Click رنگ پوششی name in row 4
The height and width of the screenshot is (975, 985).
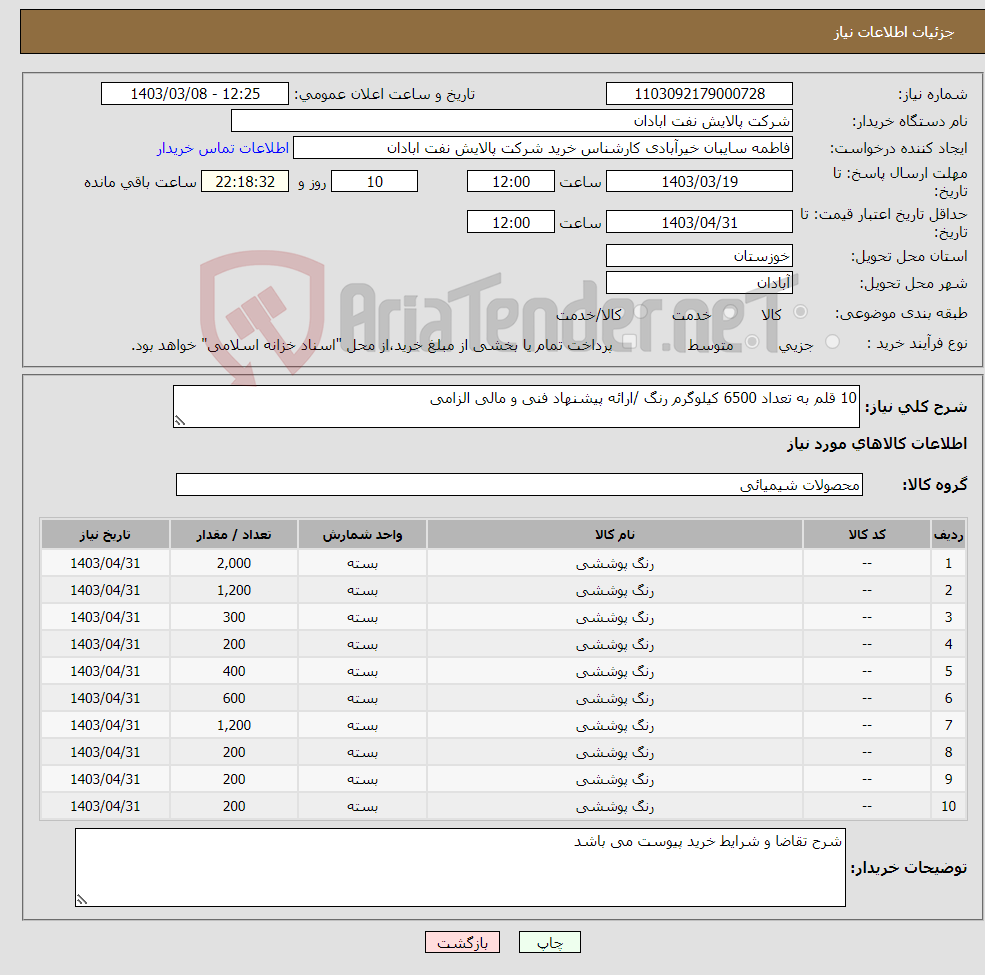[x=614, y=645]
